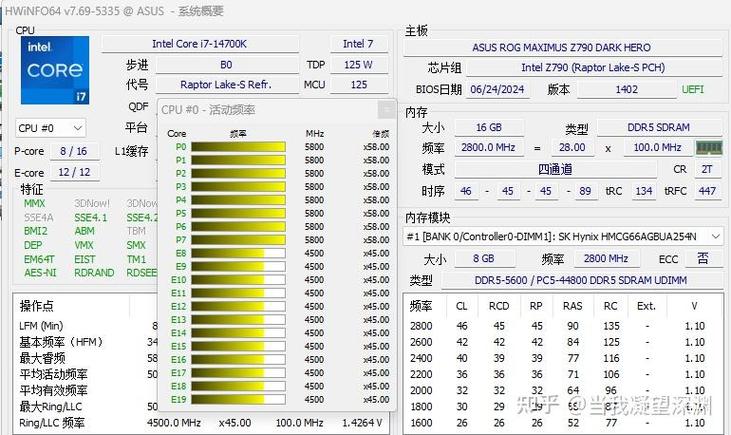Click the 28.00 memory multiplier value

pos(572,148)
